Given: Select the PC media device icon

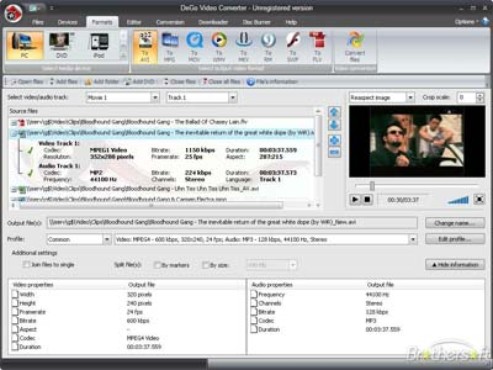Looking at the screenshot, I should pyautogui.click(x=25, y=45).
